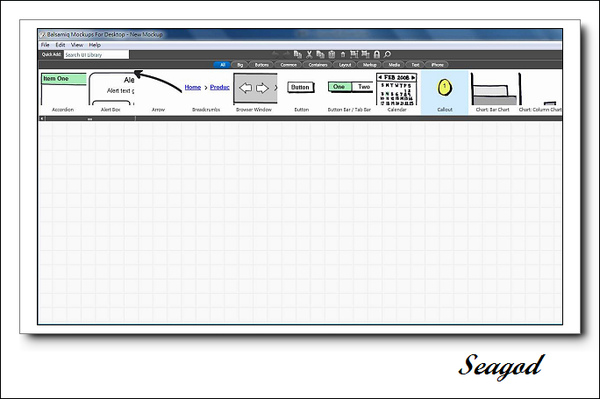The height and width of the screenshot is (399, 600).
Task: Open the View menu
Action: (x=77, y=45)
